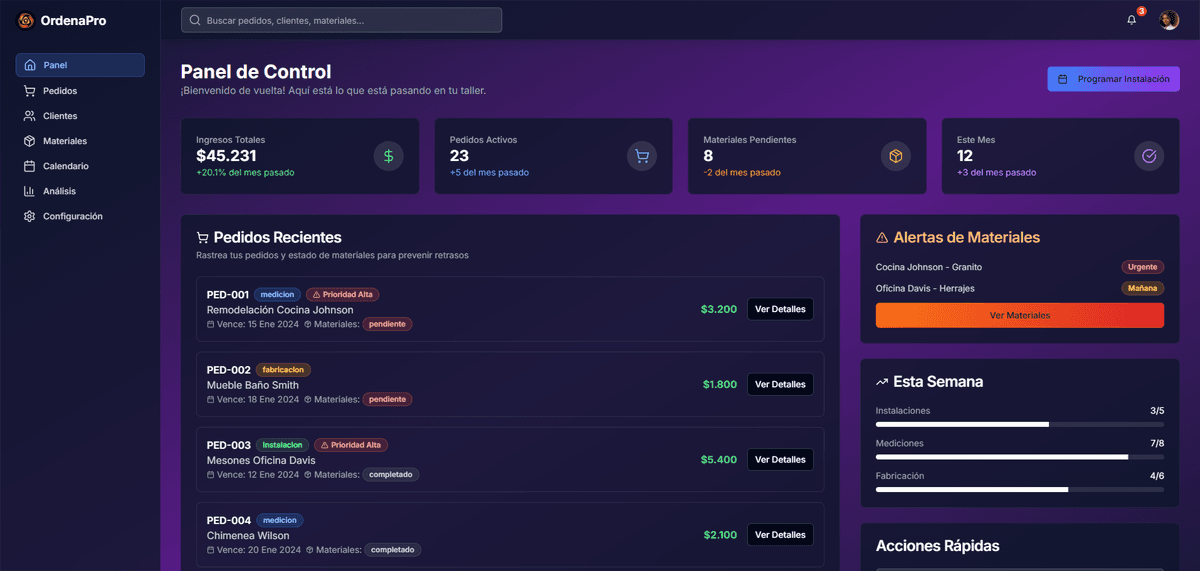Click the dollar sign income icon
Image resolution: width=1200 pixels, height=571 pixels.
coord(389,156)
